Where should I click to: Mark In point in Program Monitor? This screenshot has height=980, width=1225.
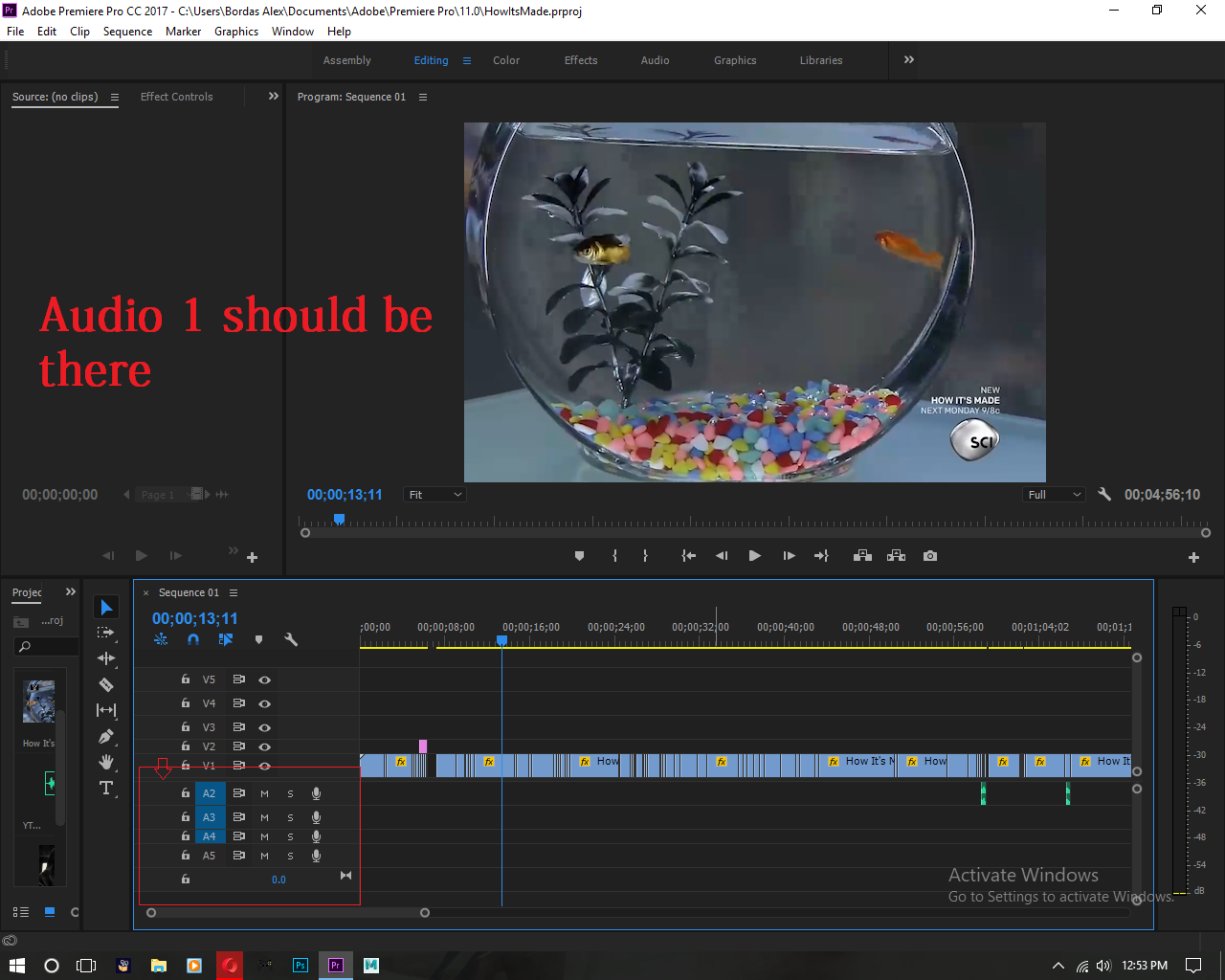(x=614, y=556)
